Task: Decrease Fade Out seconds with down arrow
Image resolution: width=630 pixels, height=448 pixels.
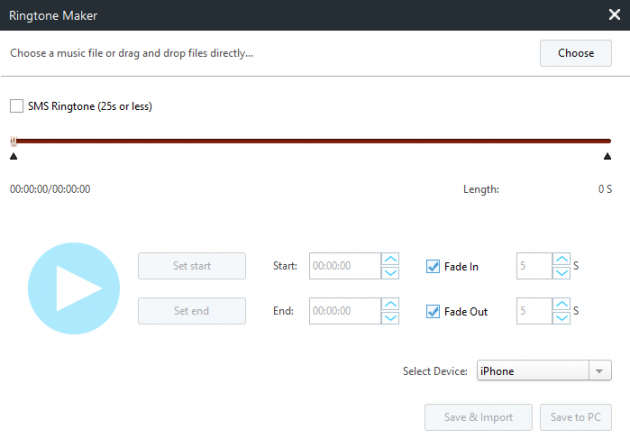Action: 561,317
